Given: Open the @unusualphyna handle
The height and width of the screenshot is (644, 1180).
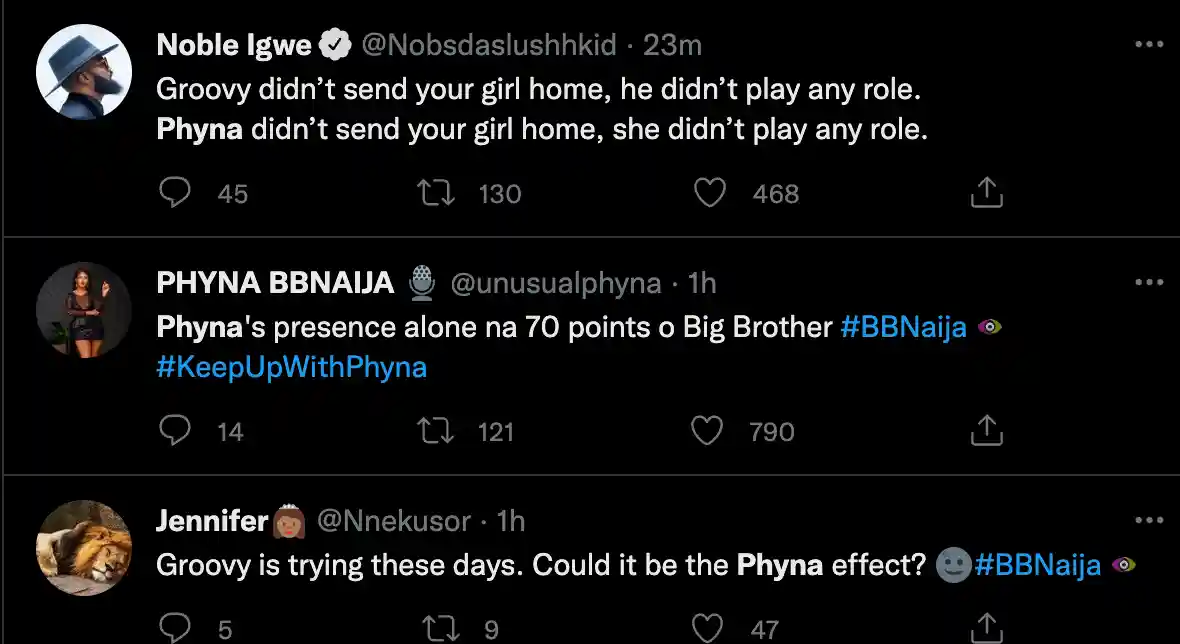Looking at the screenshot, I should click(555, 284).
